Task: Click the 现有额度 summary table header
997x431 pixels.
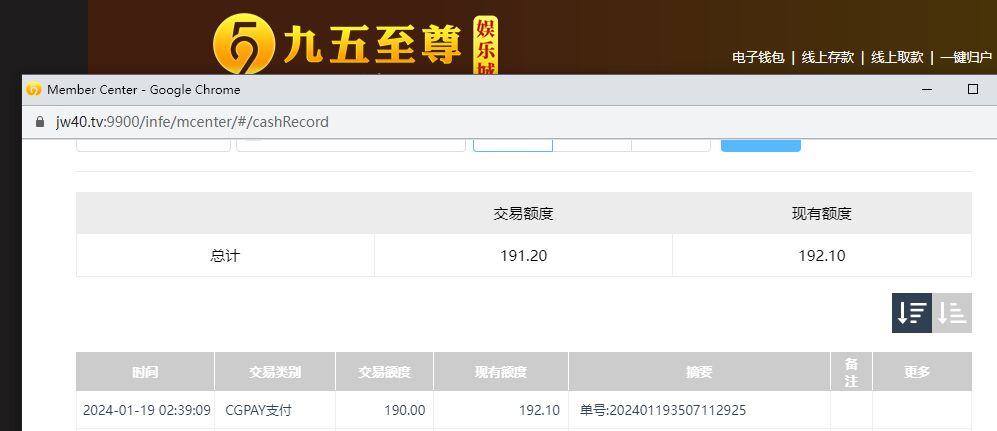Action: pos(822,214)
